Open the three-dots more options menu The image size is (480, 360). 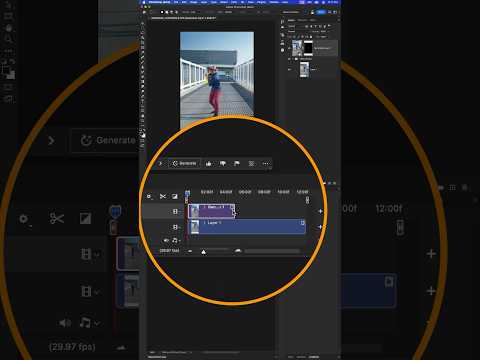coord(266,164)
